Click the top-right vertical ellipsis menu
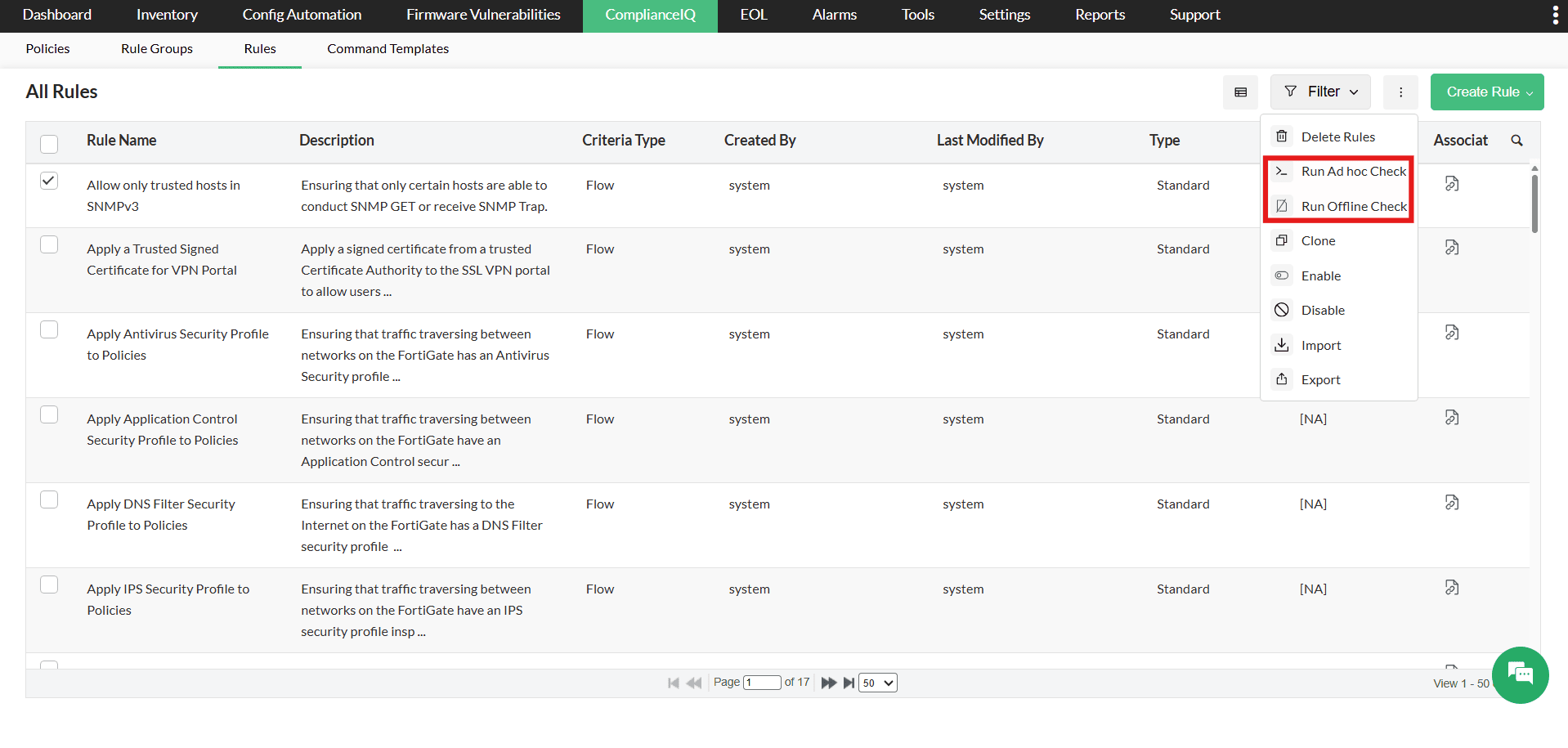This screenshot has height=748, width=1568. tap(1555, 15)
